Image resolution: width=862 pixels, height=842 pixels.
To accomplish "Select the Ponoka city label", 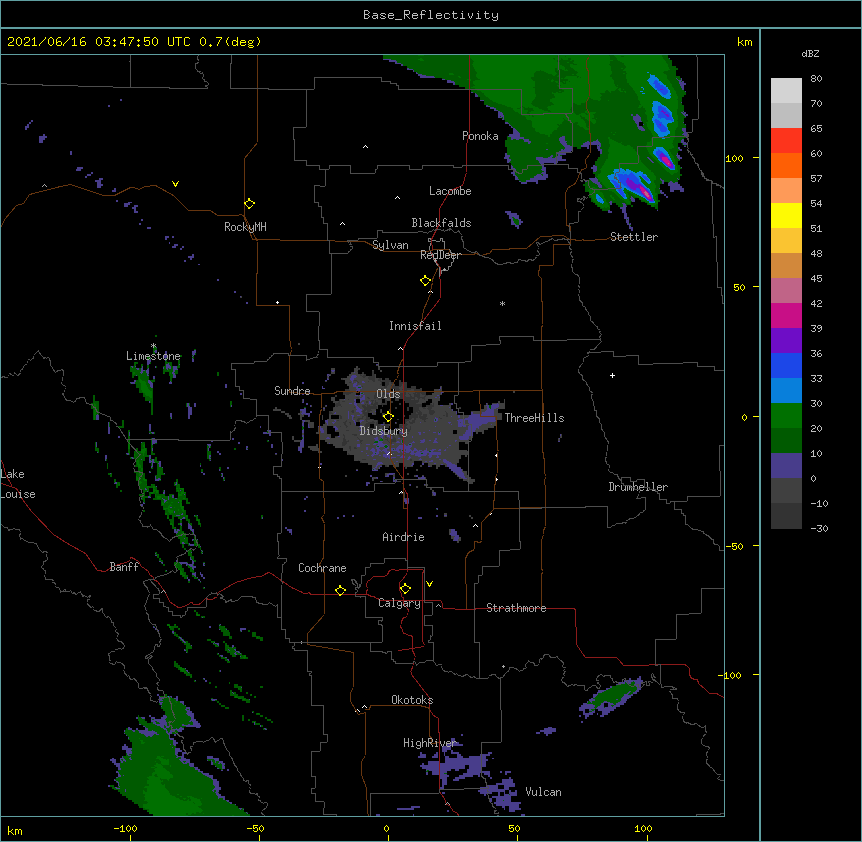I will click(480, 136).
